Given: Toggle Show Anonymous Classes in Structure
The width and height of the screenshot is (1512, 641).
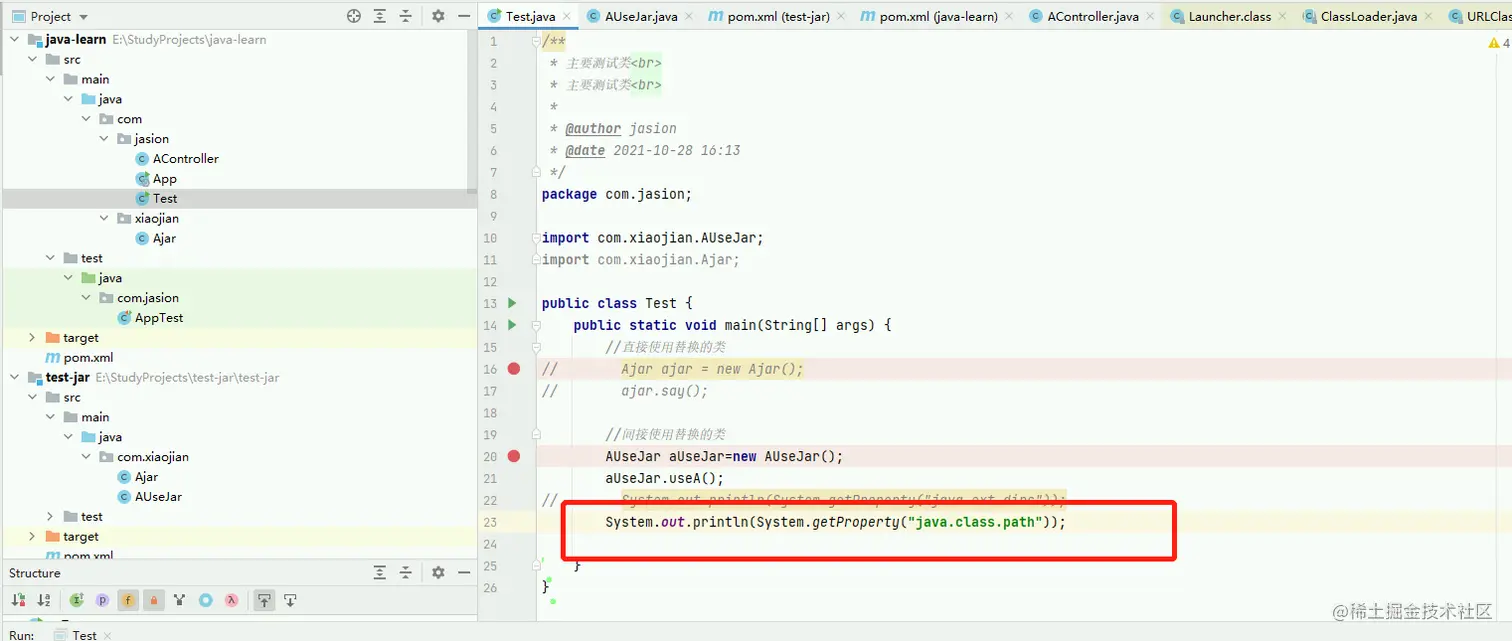Looking at the screenshot, I should pyautogui.click(x=205, y=600).
